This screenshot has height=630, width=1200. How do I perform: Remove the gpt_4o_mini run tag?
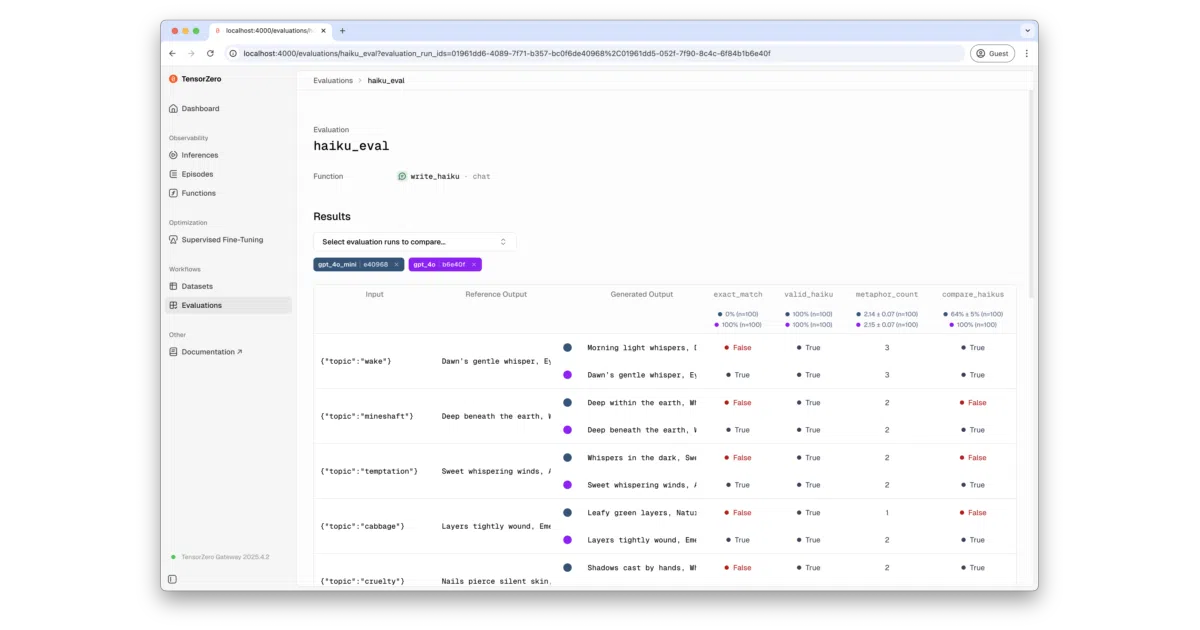point(396,264)
